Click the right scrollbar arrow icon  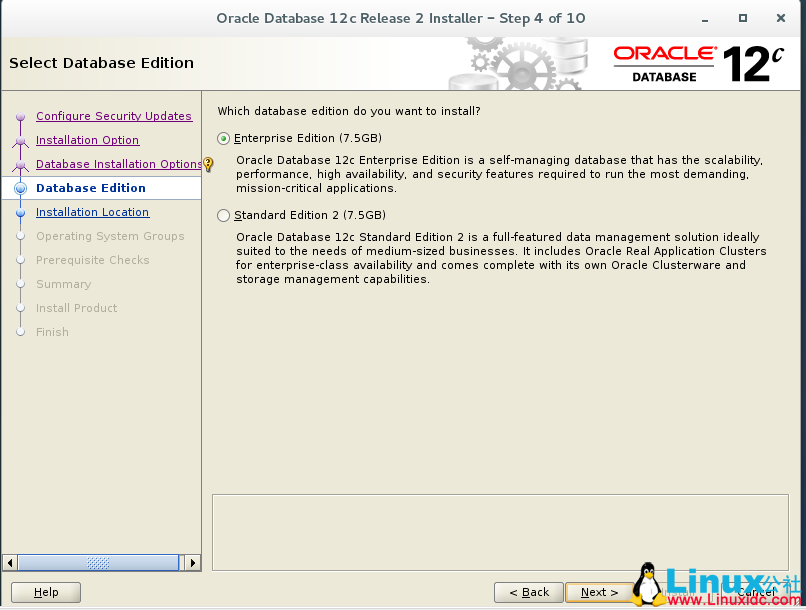pos(192,562)
